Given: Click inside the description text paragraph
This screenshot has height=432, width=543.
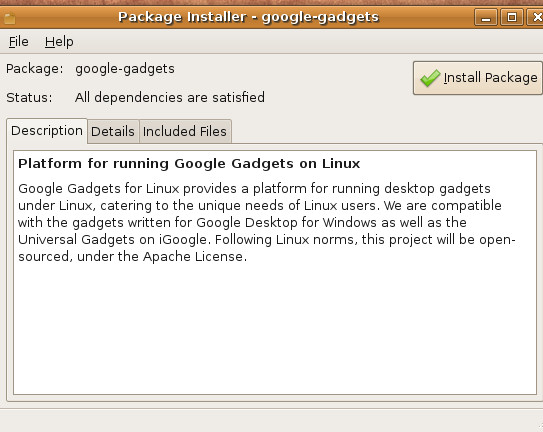Looking at the screenshot, I should point(267,222).
